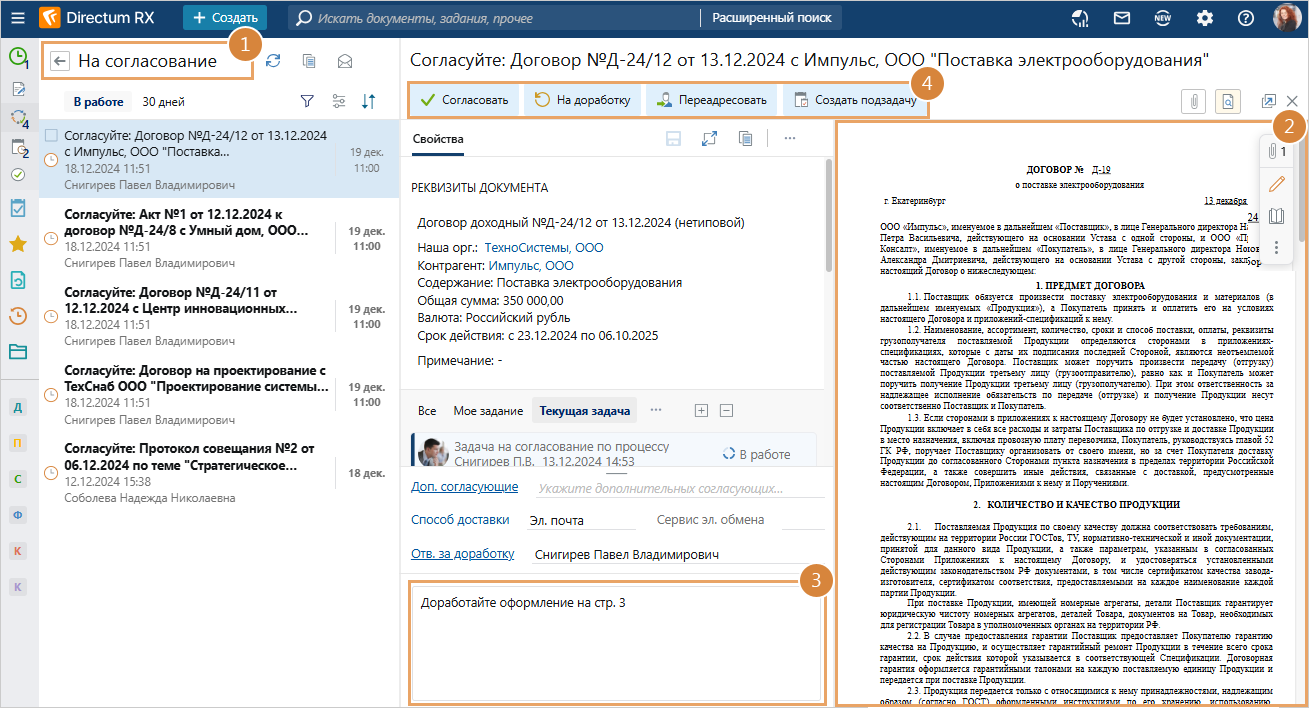Image resolution: width=1309 pixels, height=708 pixels.
Task: Open the user profile avatar
Action: [x=1286, y=18]
